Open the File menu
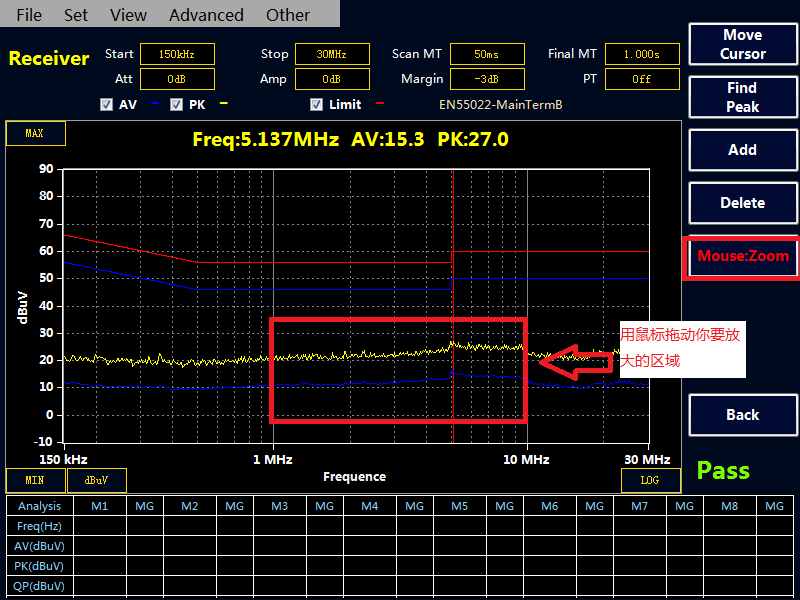This screenshot has width=800, height=600. pos(29,15)
